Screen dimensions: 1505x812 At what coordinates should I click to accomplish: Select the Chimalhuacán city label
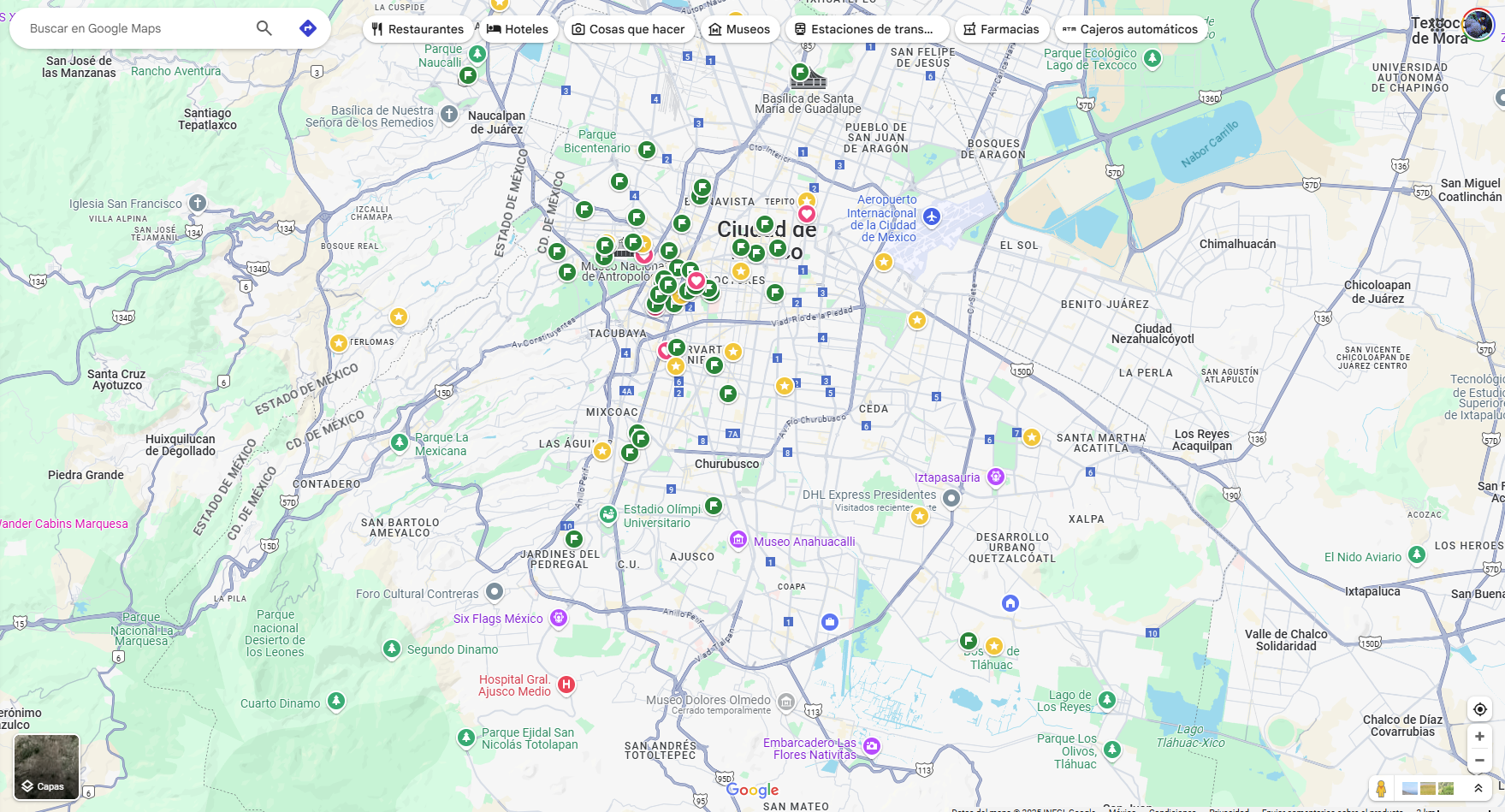coord(1237,244)
